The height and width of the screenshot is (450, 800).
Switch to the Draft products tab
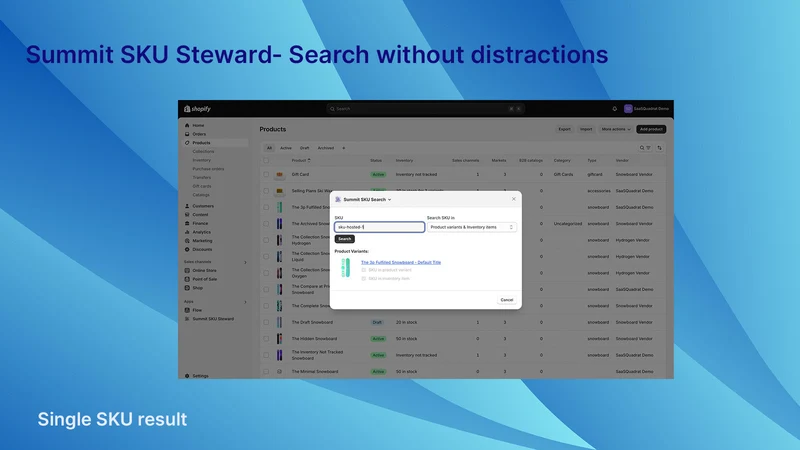coord(305,148)
